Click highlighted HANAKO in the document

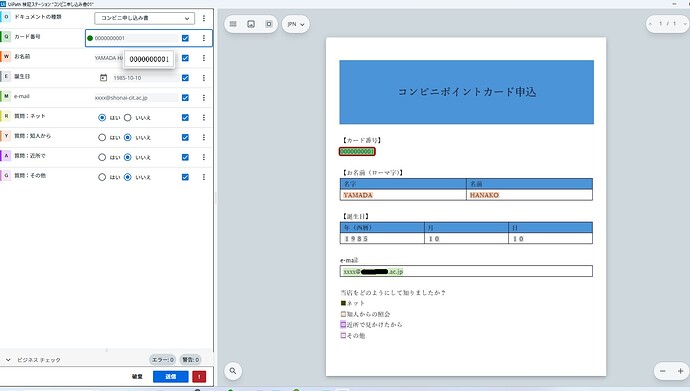tap(484, 195)
